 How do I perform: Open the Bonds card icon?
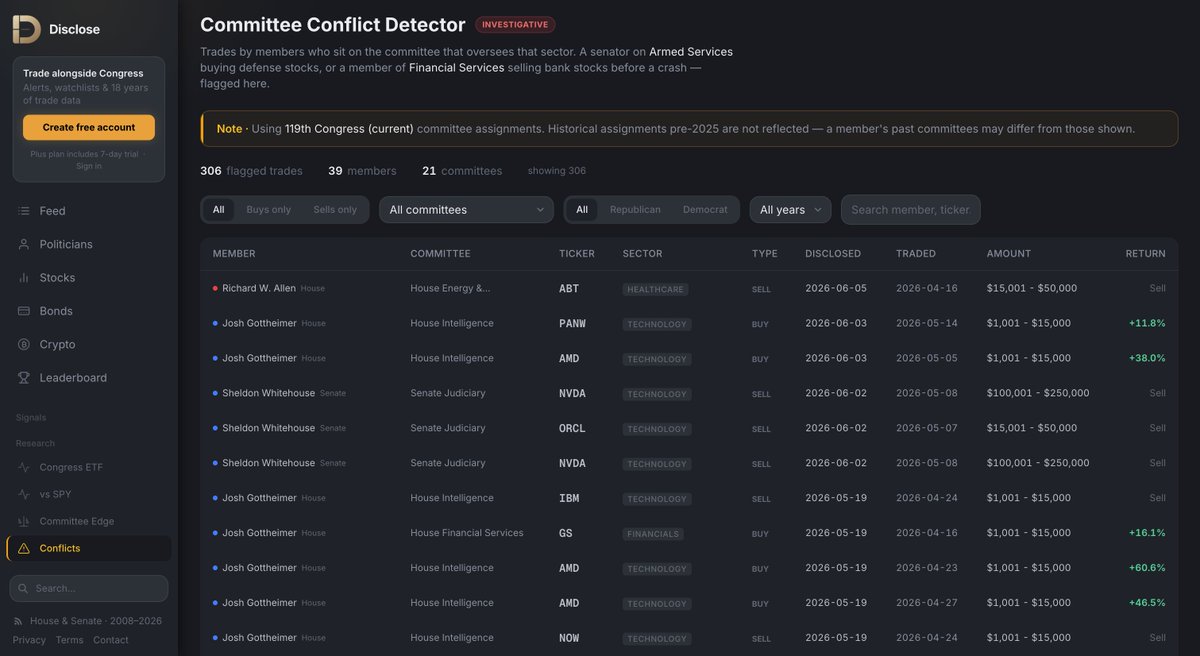[x=24, y=311]
